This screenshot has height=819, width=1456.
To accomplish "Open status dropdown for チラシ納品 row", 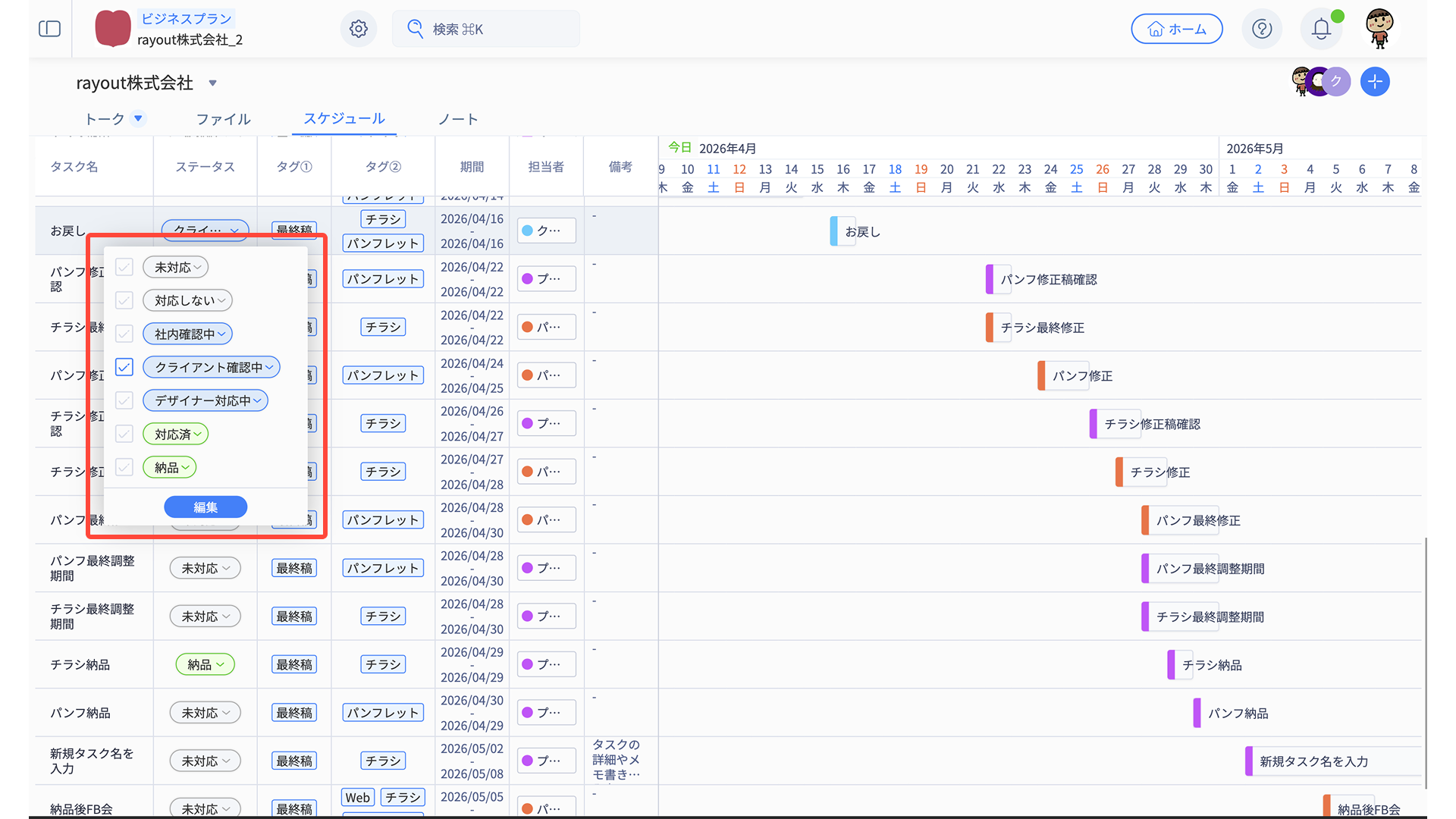I will [206, 664].
